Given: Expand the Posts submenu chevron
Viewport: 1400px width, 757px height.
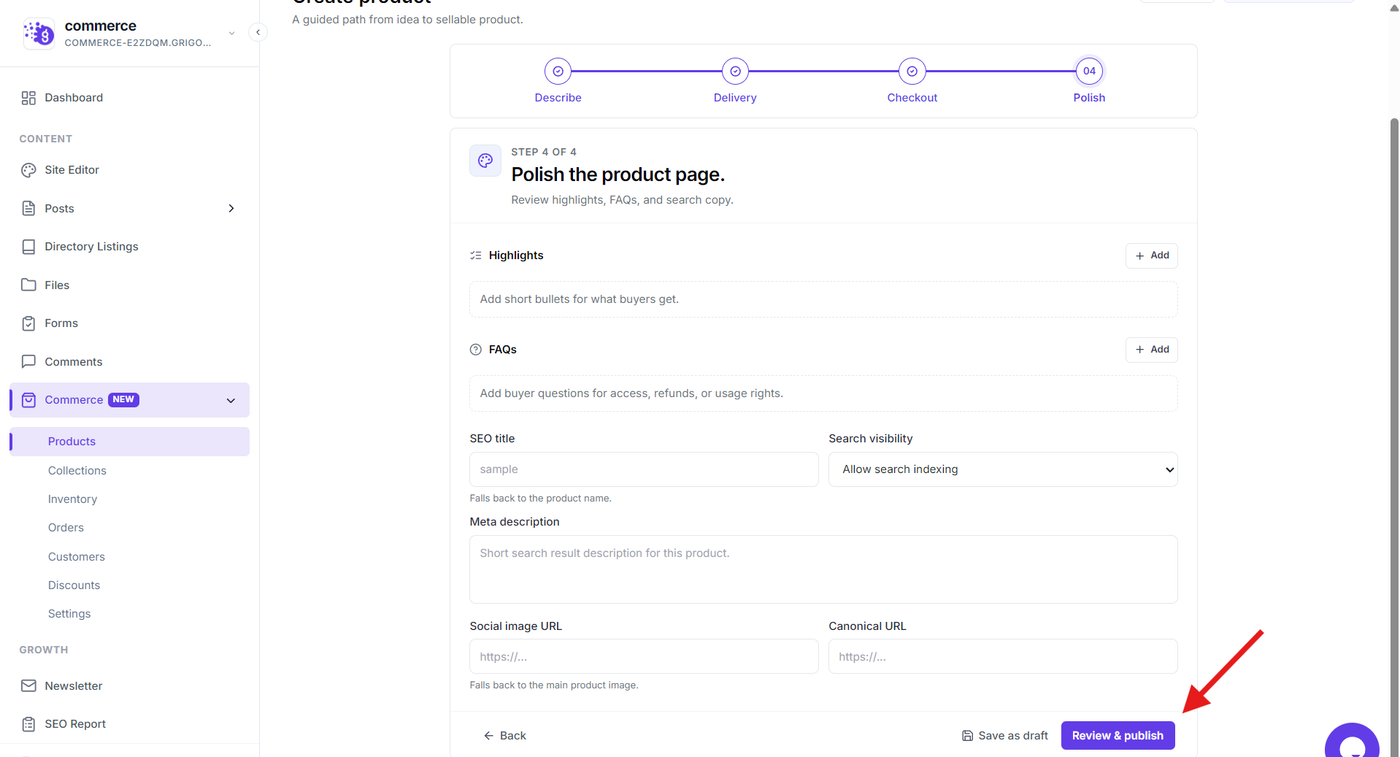Looking at the screenshot, I should pyautogui.click(x=231, y=209).
